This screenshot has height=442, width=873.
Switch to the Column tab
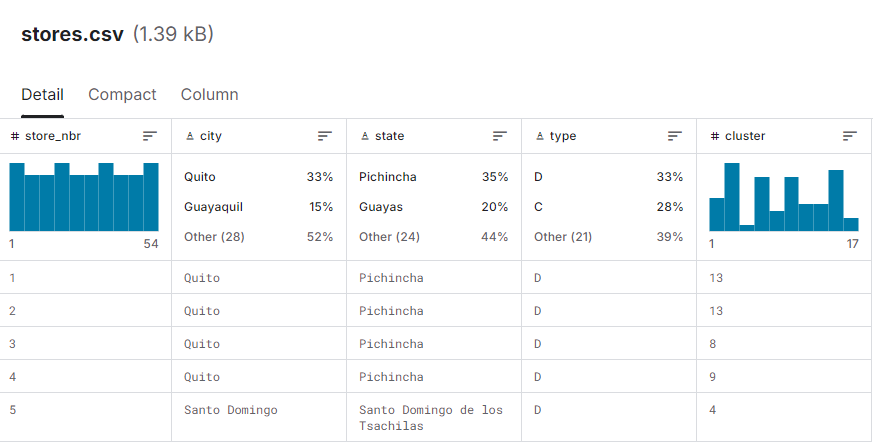pyautogui.click(x=209, y=95)
